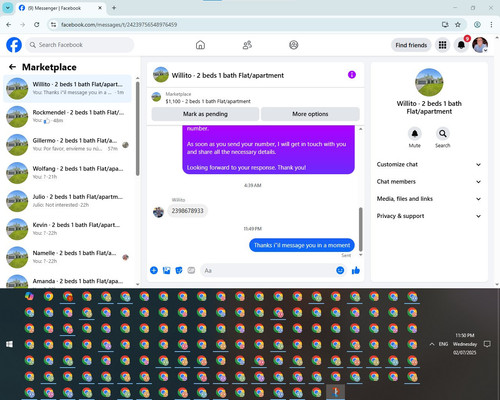Open the tab search dropdown in Chrome
500x400 pixels.
[x=7, y=8]
